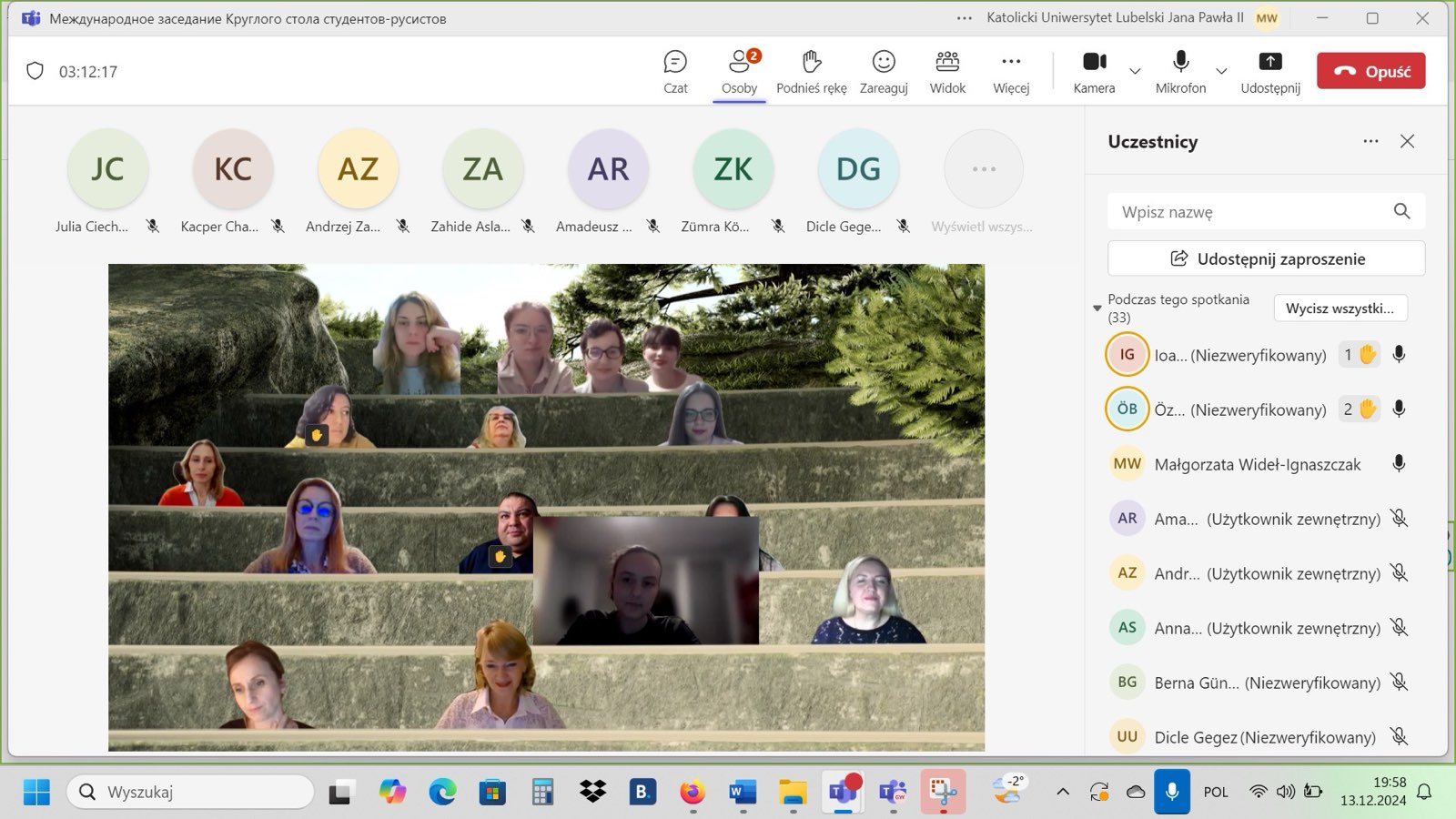Viewport: 1456px width, 819px height.
Task: Expand the camera options dropdown arrow
Action: (1135, 71)
